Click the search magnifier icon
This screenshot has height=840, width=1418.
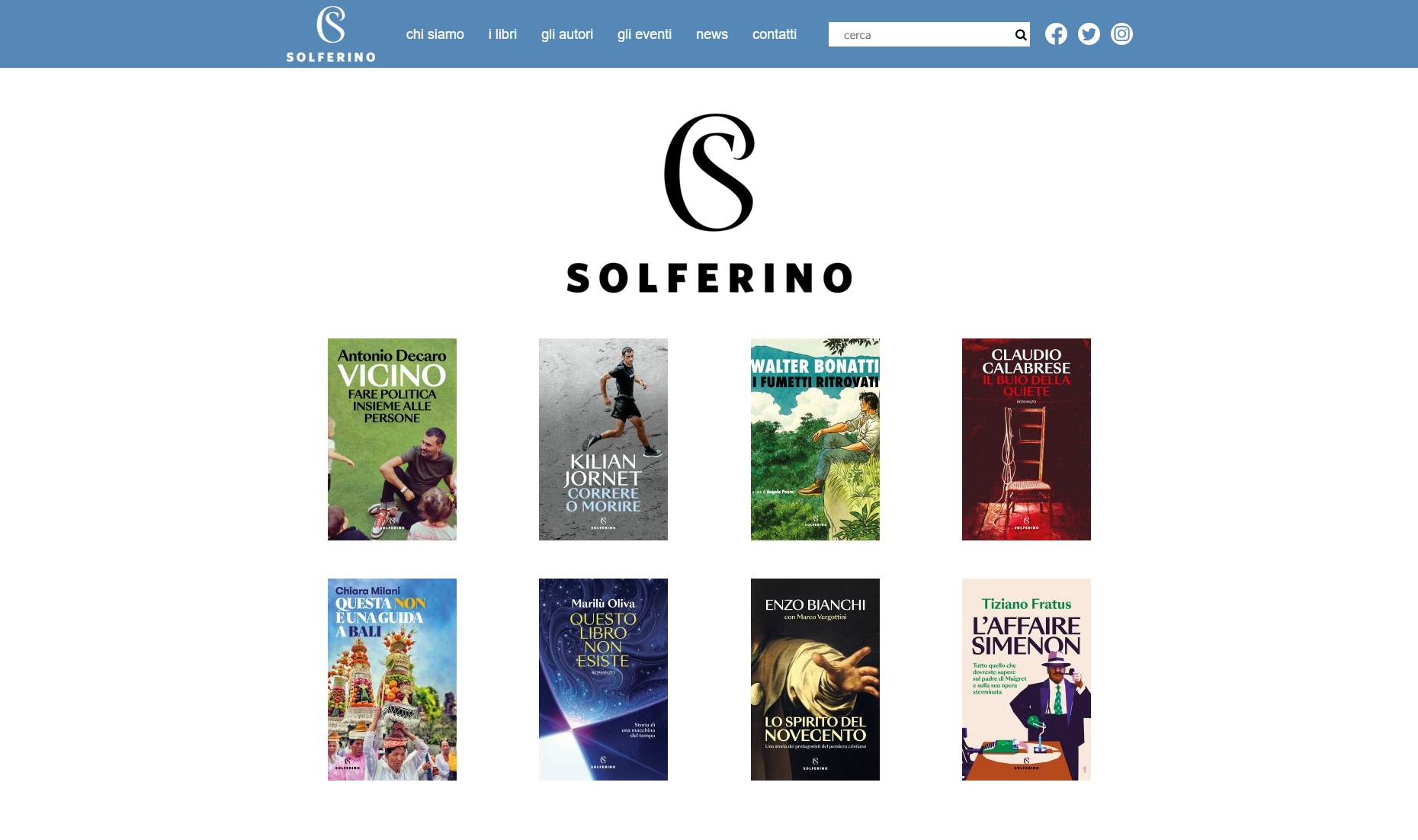click(1021, 35)
